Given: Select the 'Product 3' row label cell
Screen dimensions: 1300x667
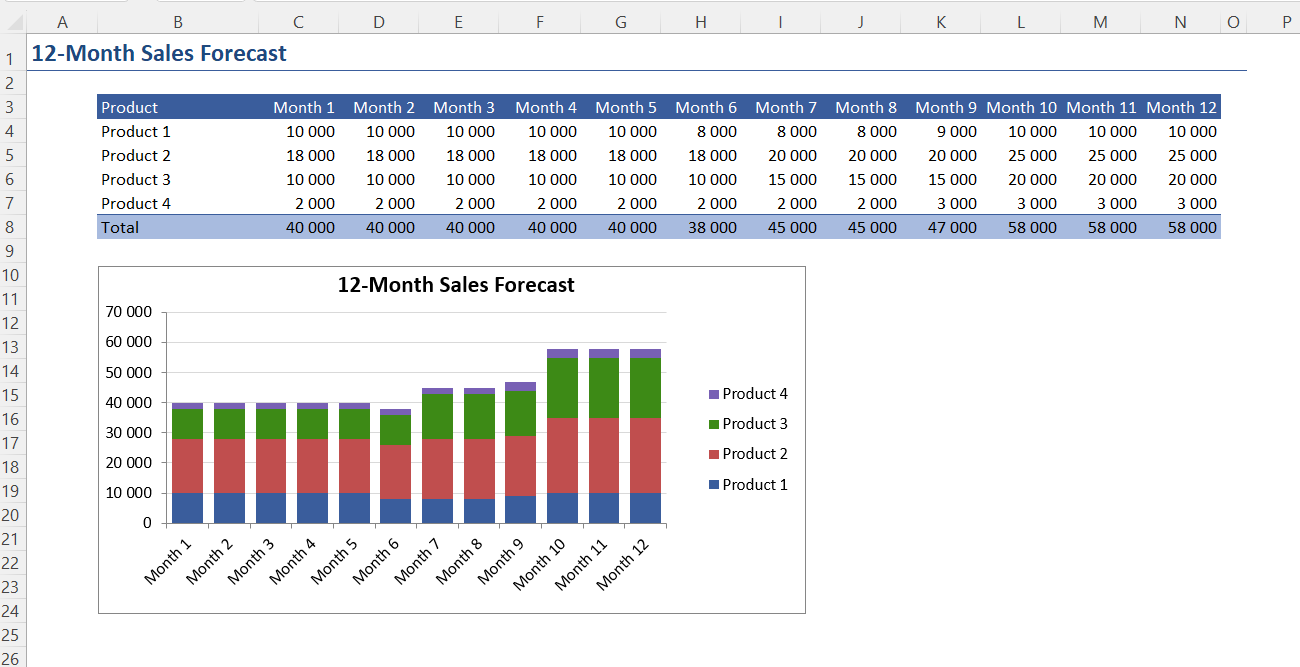Looking at the screenshot, I should point(177,179).
